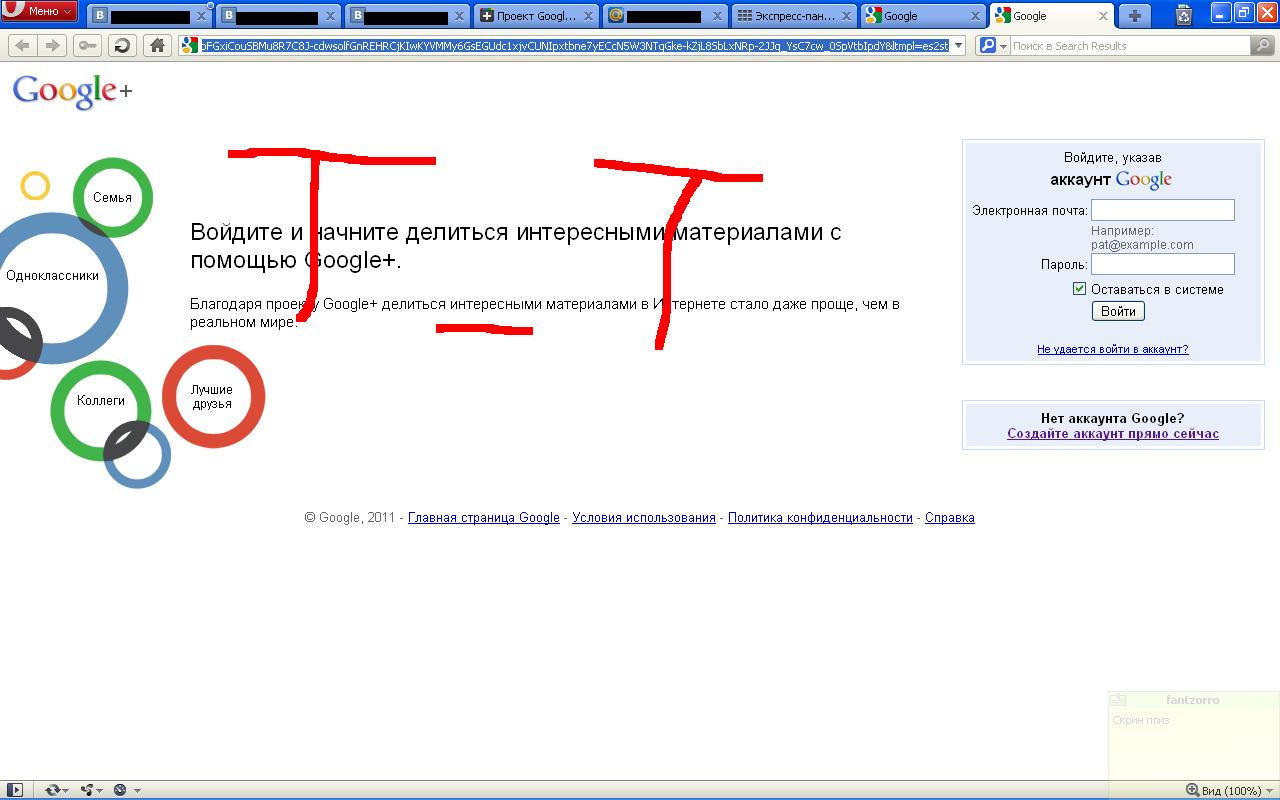1280x800 pixels.
Task: Click the fantzorro chat popup header
Action: [1193, 700]
